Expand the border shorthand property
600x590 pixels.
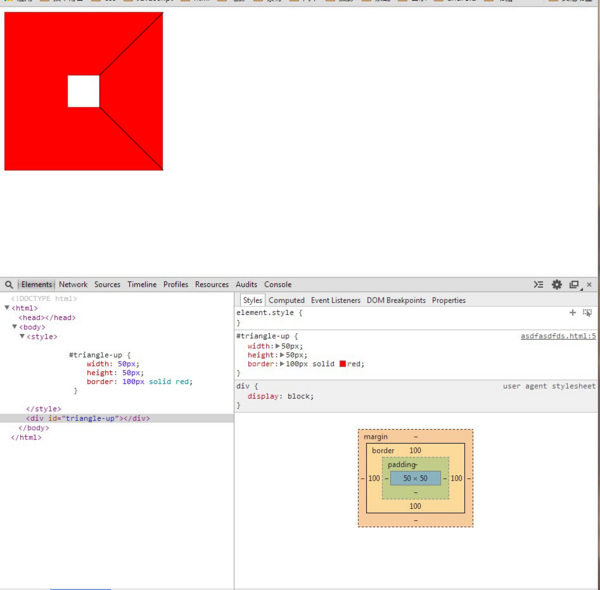(281, 364)
